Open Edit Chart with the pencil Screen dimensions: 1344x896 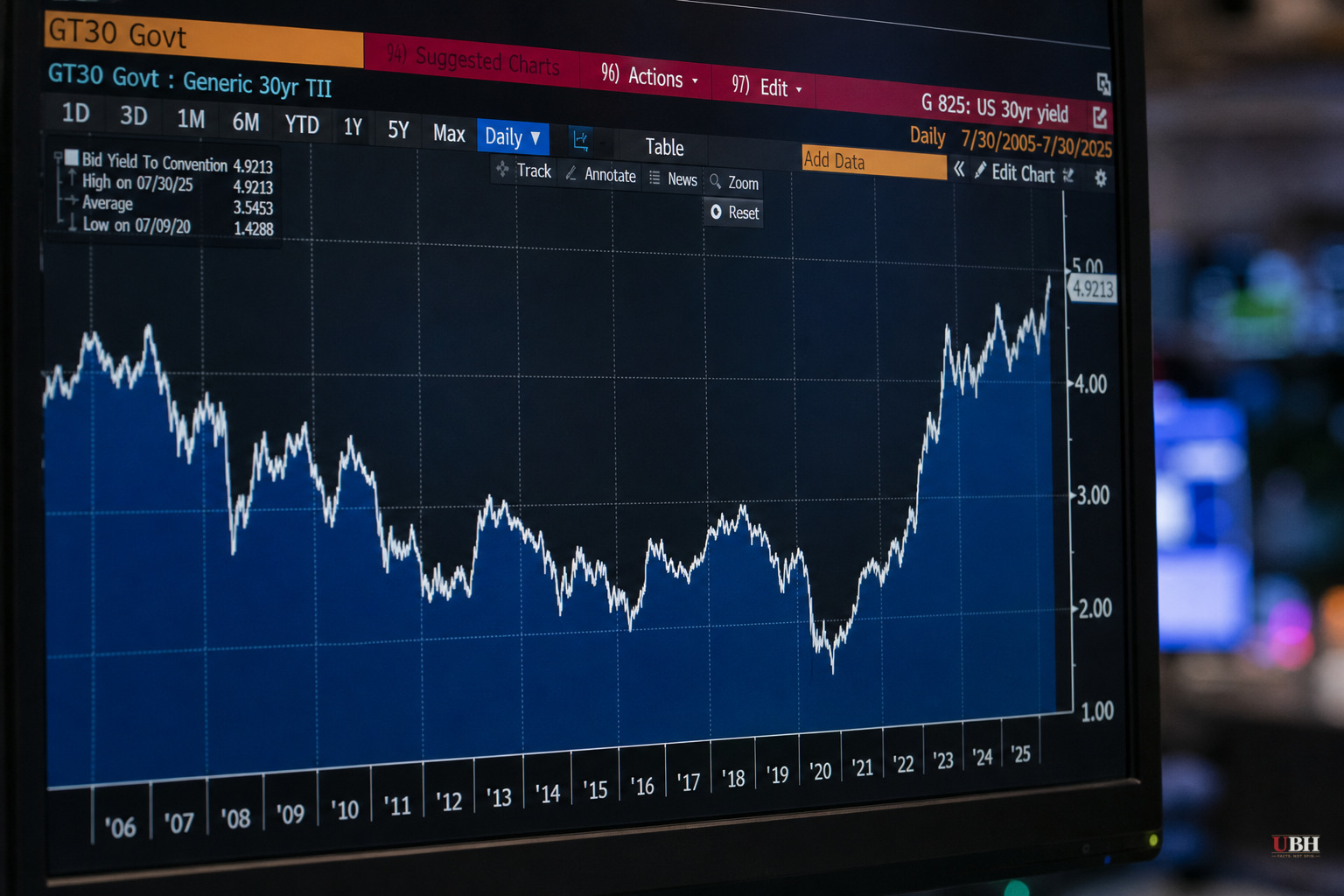tap(1015, 172)
